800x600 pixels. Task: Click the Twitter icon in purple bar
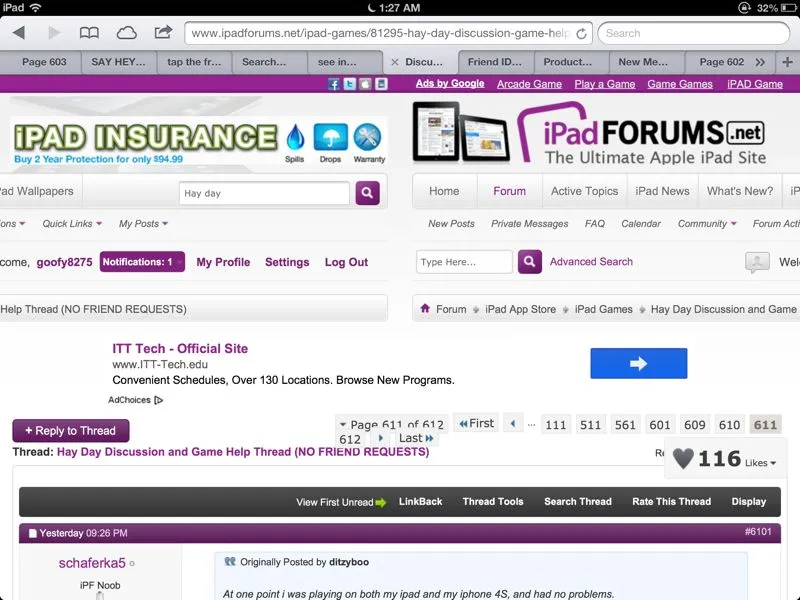click(349, 84)
